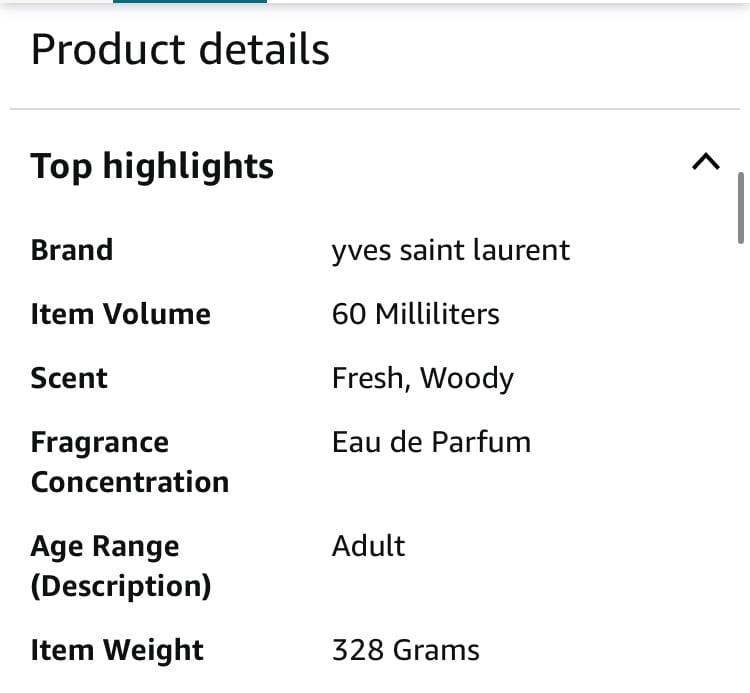Screen dimensions: 750x693
Task: Collapse the Top highlights chevron
Action: coord(706,162)
